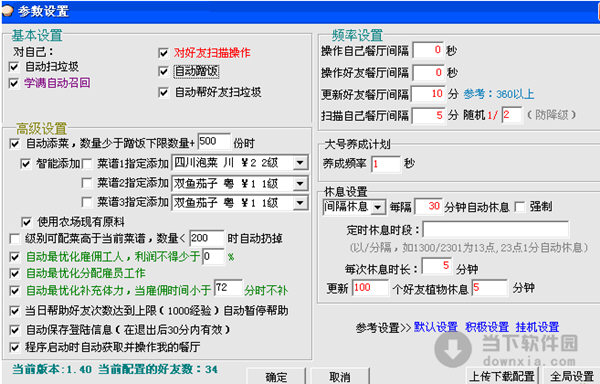The width and height of the screenshot is (600, 384).
Task: Open 菜谱3 recipe dropdown
Action: [300, 203]
